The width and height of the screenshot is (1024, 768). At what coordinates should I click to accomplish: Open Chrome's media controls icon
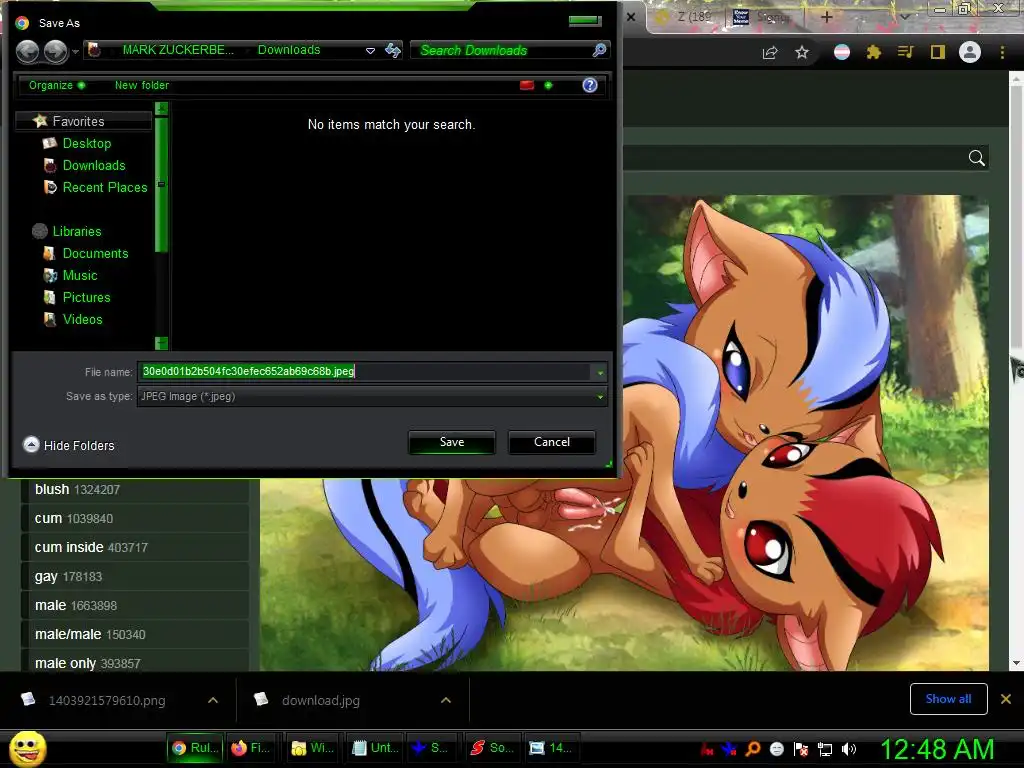pyautogui.click(x=905, y=52)
